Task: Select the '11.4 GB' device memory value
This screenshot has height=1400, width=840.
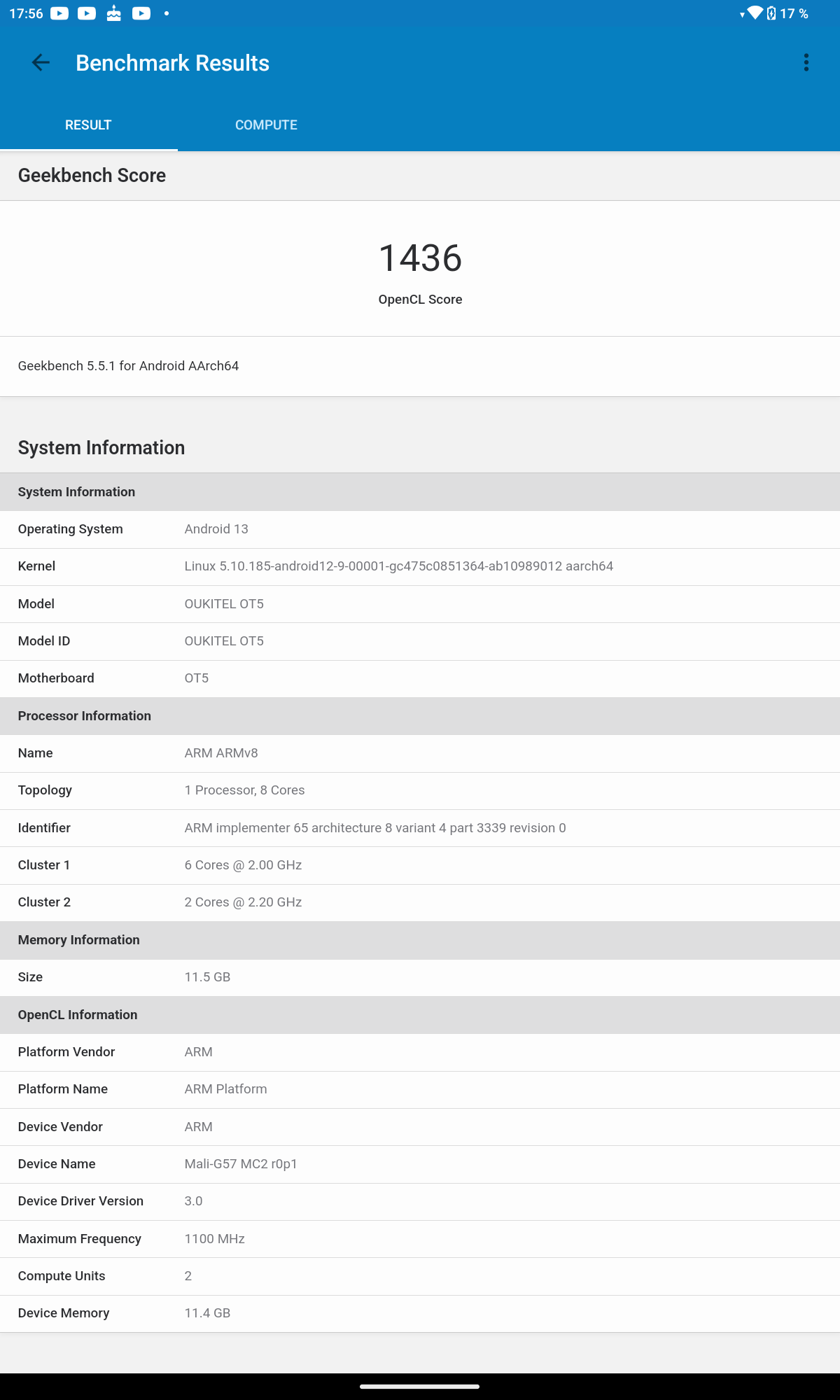Action: [207, 1313]
